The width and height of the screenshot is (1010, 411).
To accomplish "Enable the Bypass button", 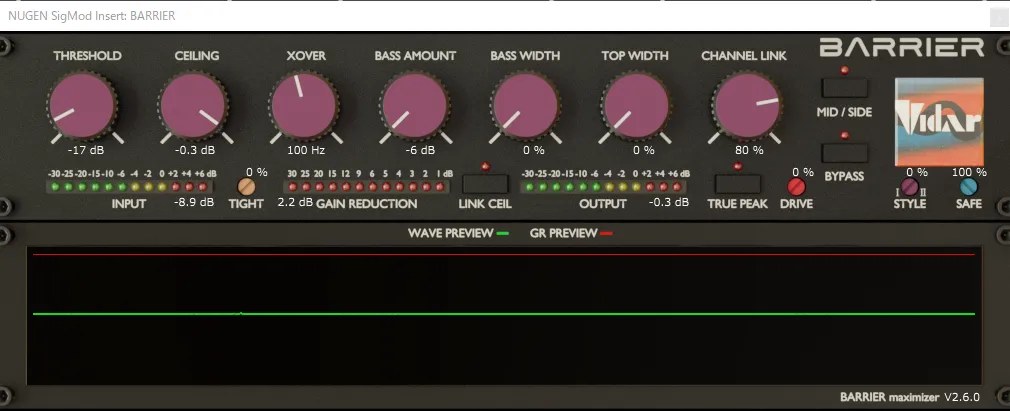I will pos(845,152).
